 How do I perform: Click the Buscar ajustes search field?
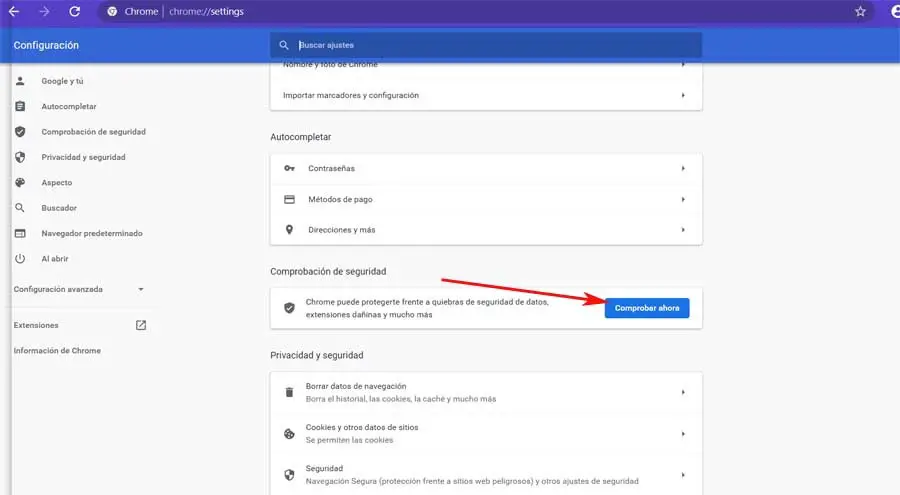[490, 45]
